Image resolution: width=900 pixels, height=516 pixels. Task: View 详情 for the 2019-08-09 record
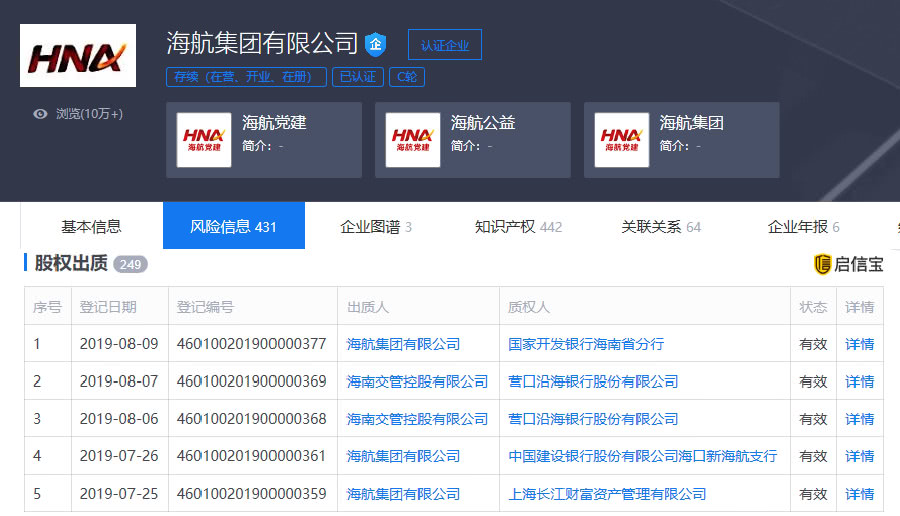(860, 344)
